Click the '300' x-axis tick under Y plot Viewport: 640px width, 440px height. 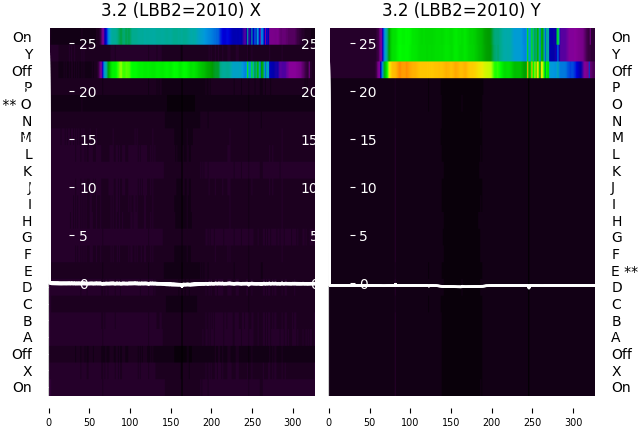(x=573, y=422)
